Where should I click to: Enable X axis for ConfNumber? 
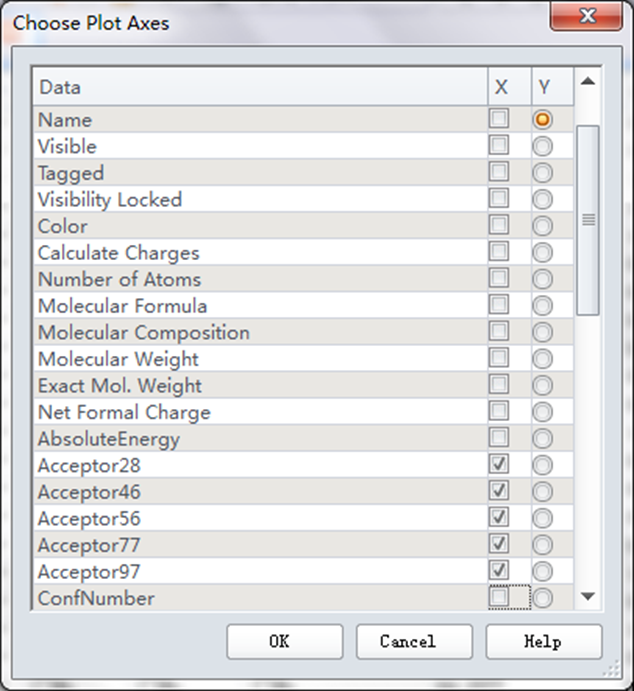click(498, 597)
